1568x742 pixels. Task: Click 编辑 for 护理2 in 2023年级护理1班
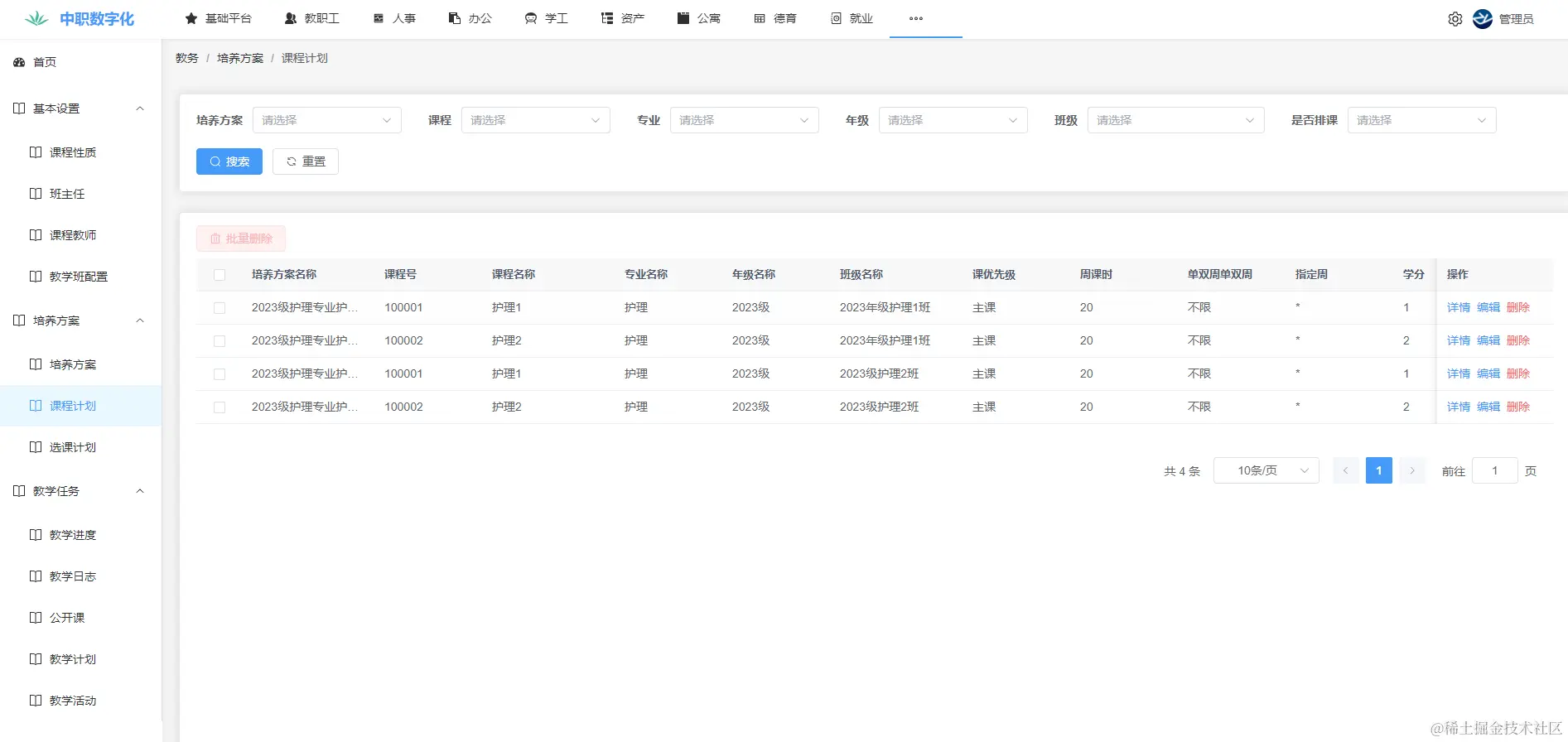click(x=1488, y=340)
